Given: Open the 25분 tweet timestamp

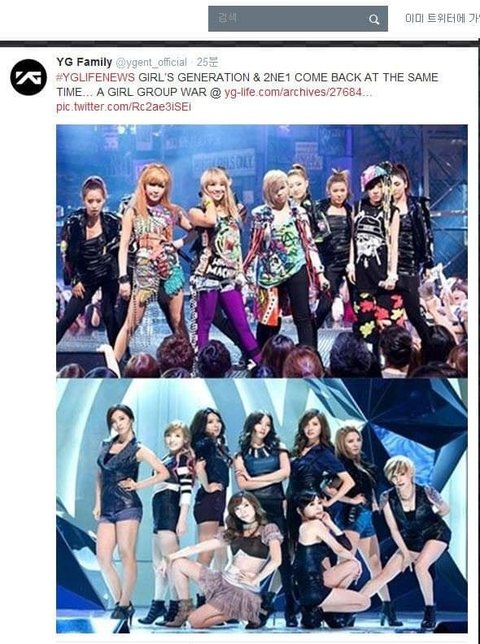Looking at the screenshot, I should 207,62.
